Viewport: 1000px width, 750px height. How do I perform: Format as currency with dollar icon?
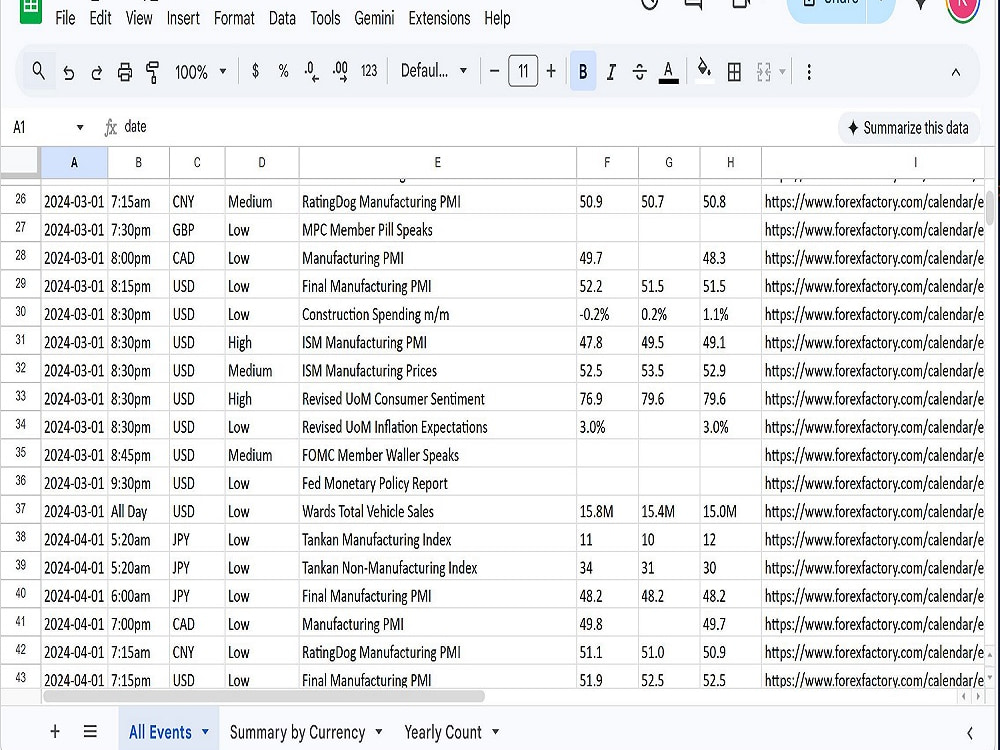pos(255,71)
